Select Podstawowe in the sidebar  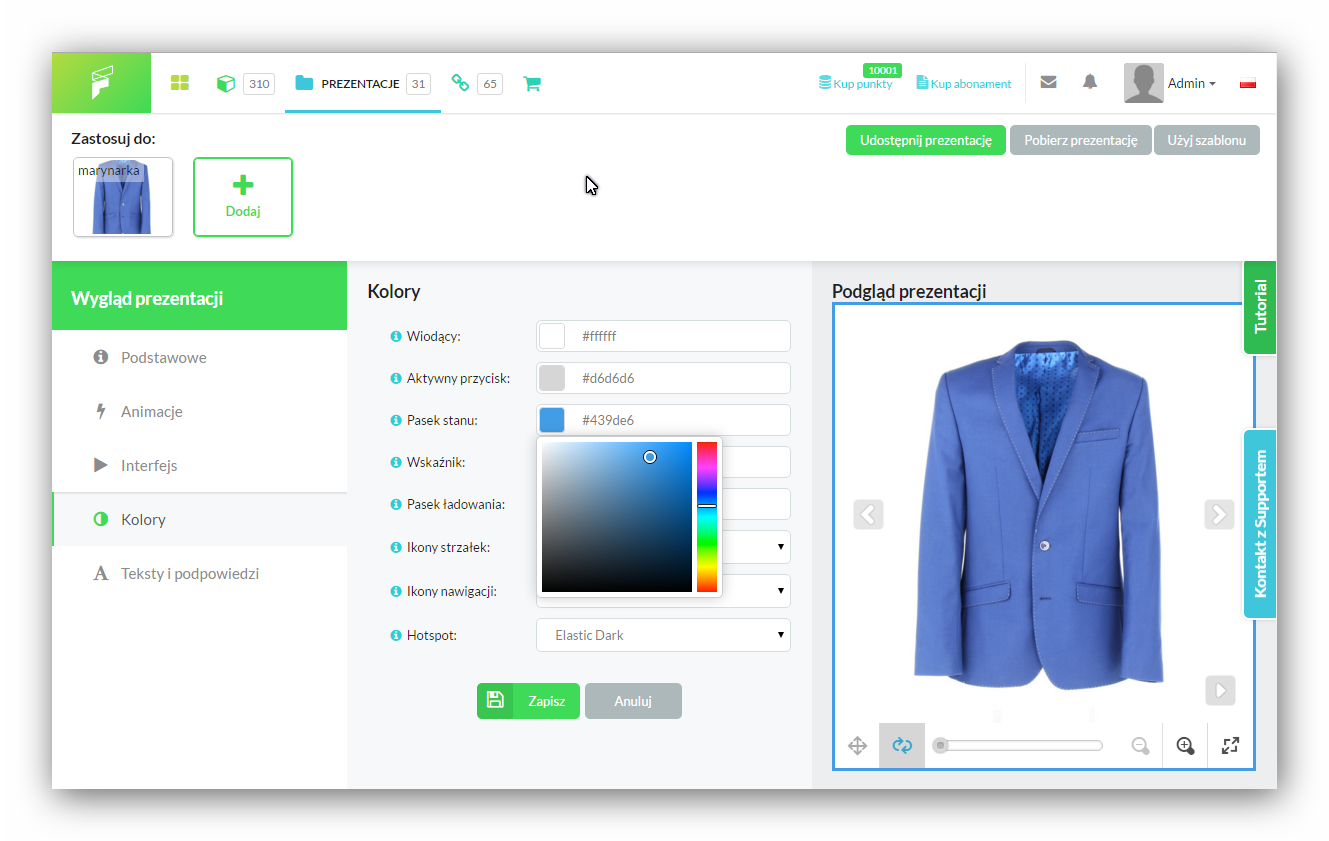200,357
